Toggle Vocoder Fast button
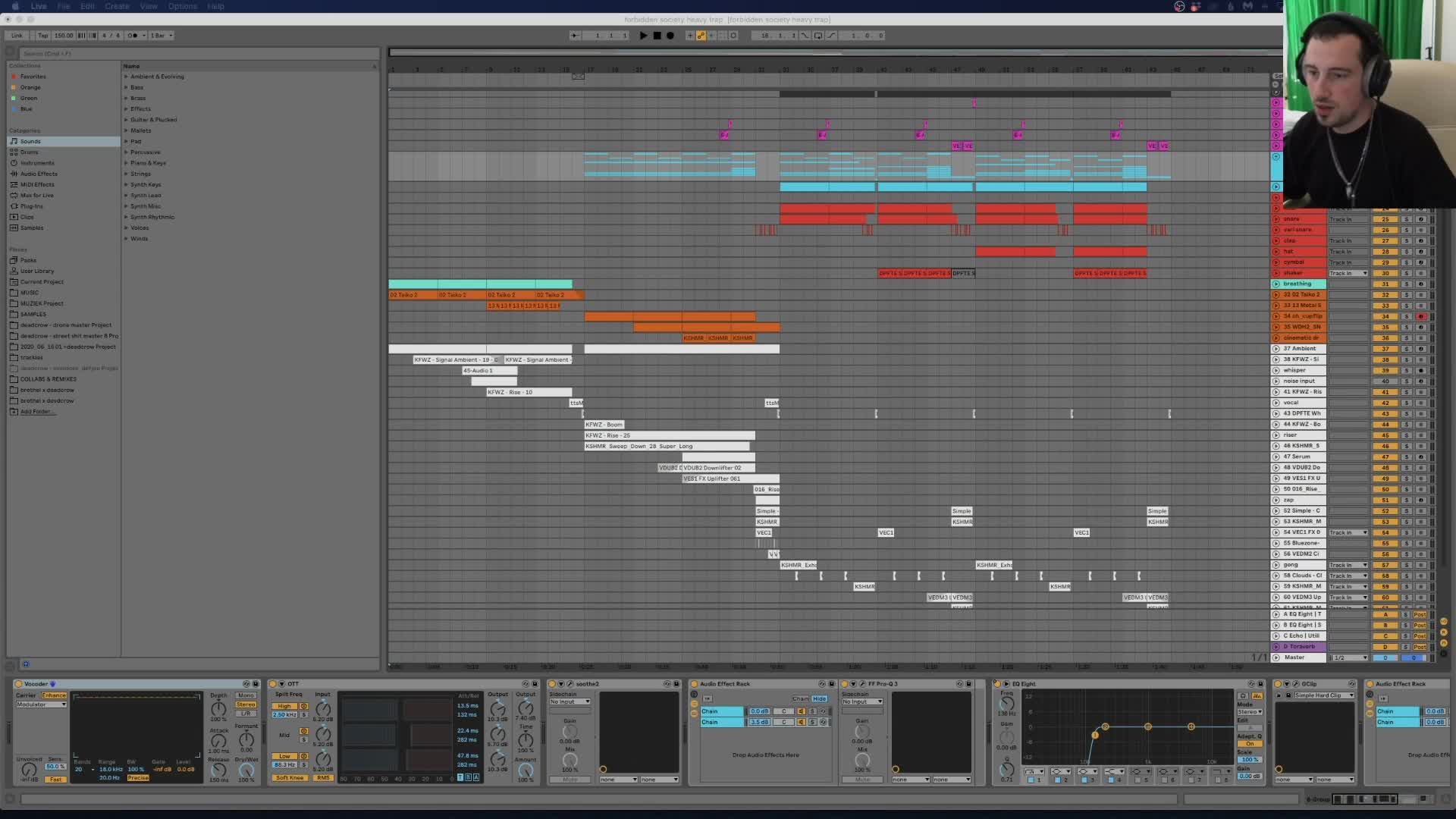 point(55,780)
